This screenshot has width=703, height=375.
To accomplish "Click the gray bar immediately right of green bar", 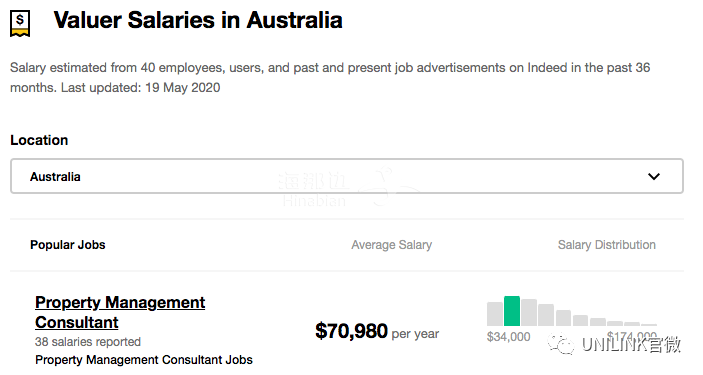I will tap(529, 312).
